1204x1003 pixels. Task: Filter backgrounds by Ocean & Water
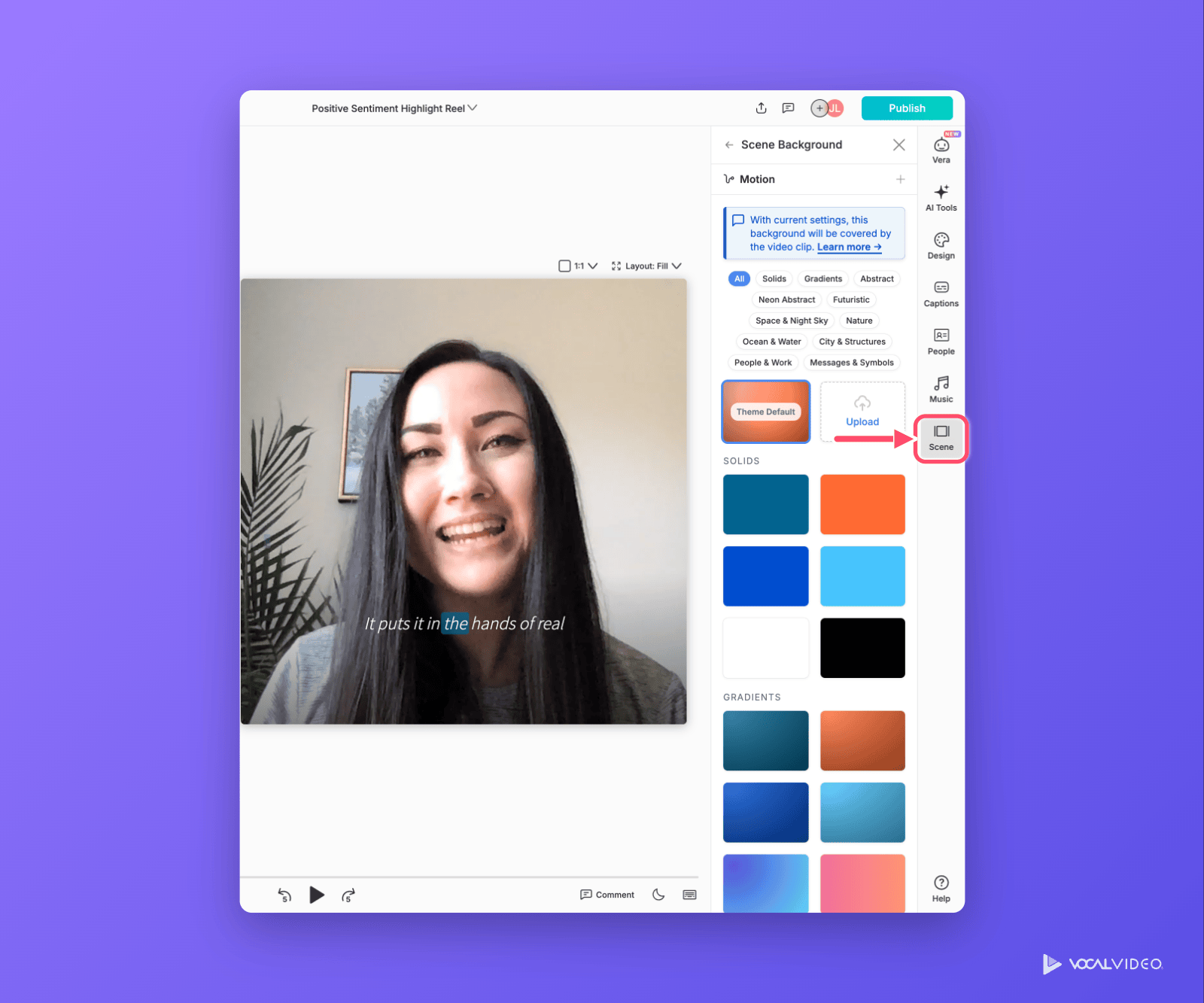[x=771, y=342]
